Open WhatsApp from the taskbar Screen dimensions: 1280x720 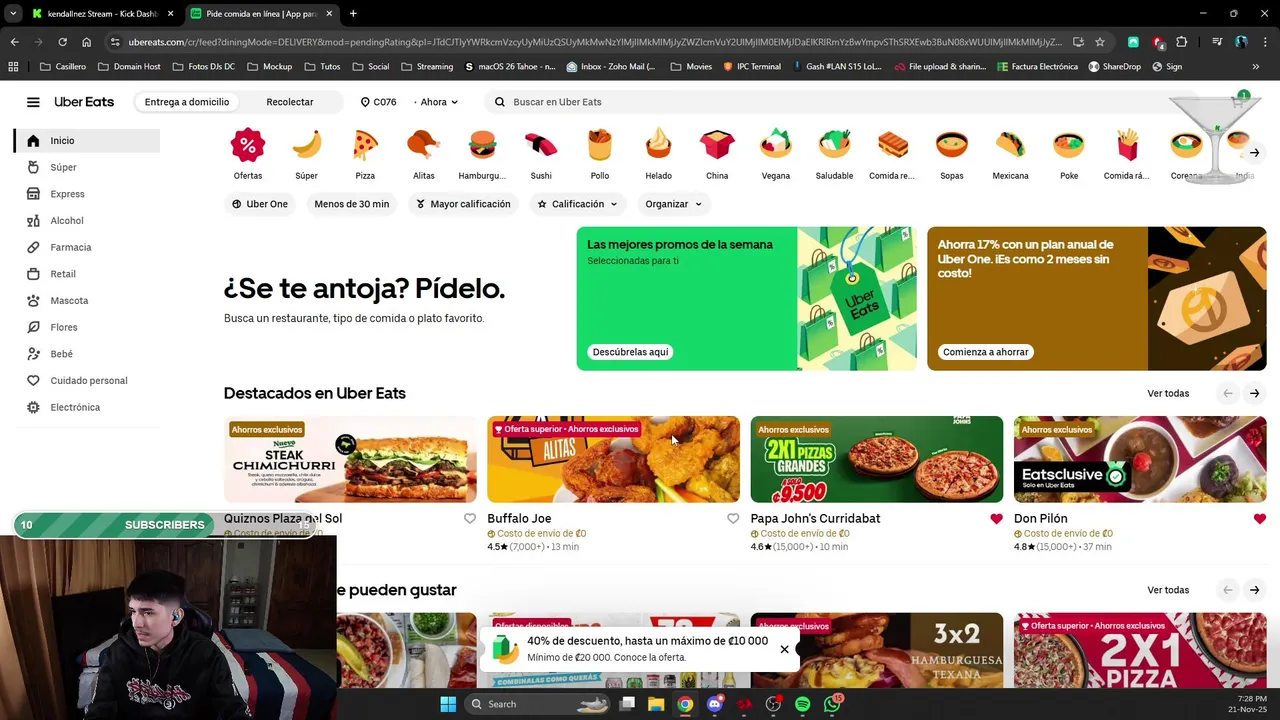832,704
